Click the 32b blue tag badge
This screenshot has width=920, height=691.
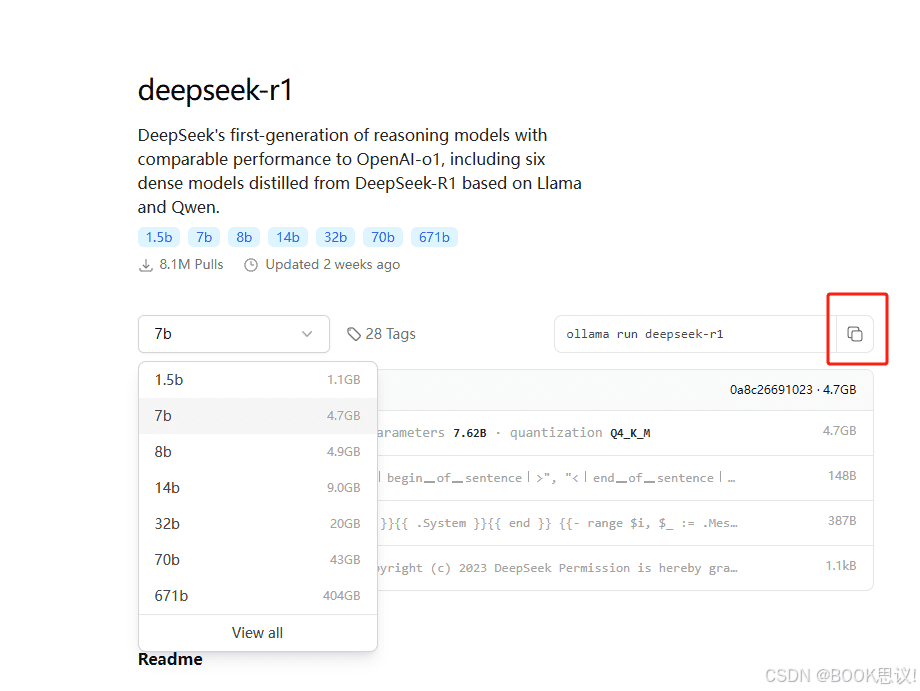pos(336,237)
